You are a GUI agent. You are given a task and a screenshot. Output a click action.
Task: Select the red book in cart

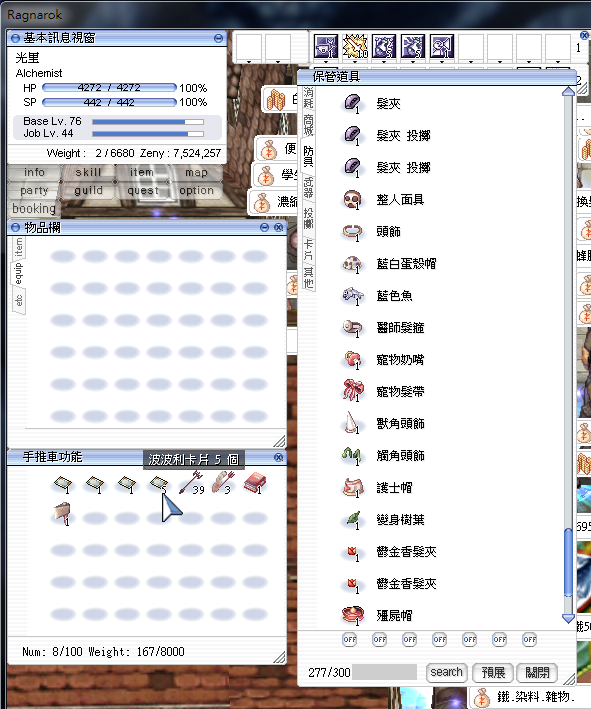point(255,482)
